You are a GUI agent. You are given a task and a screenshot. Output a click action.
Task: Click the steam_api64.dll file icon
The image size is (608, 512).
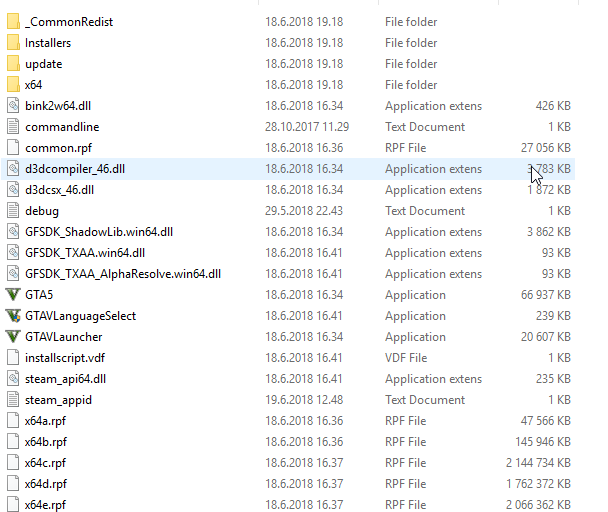pyautogui.click(x=13, y=379)
